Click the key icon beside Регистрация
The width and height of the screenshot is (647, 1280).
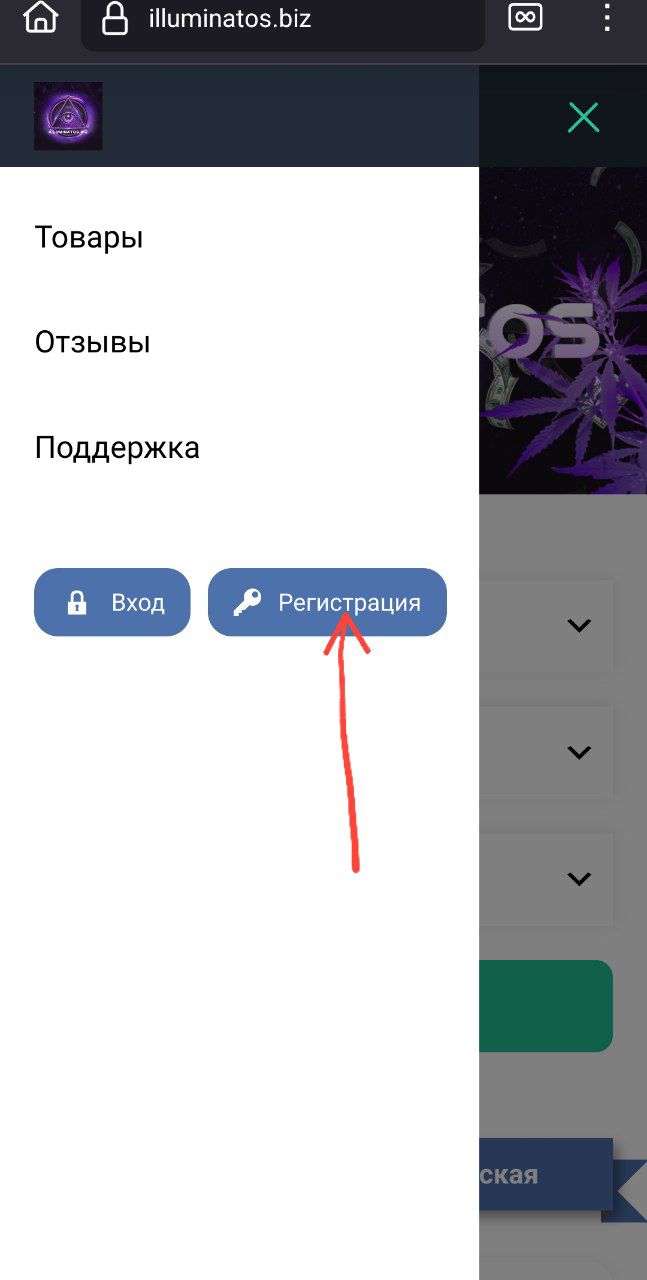(x=246, y=603)
